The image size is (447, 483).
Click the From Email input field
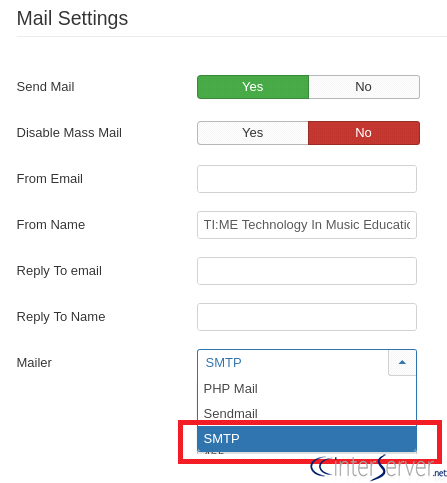point(307,179)
